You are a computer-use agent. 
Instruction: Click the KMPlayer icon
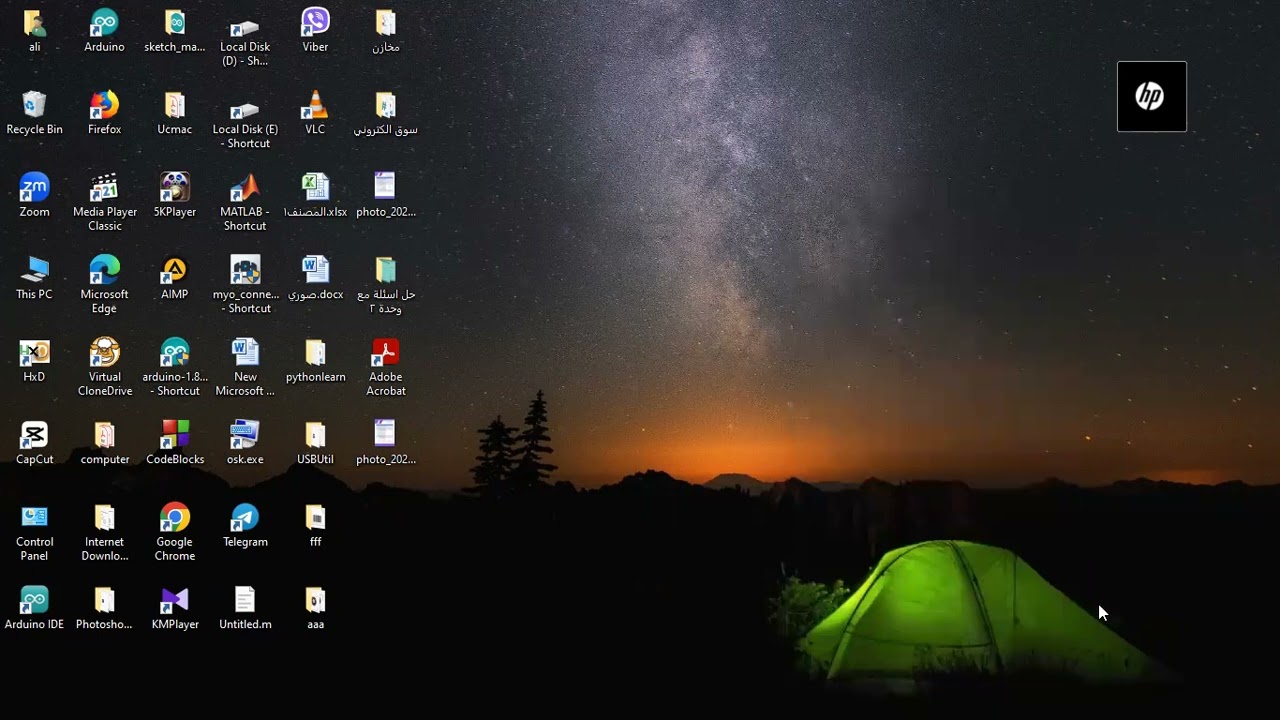pyautogui.click(x=175, y=599)
